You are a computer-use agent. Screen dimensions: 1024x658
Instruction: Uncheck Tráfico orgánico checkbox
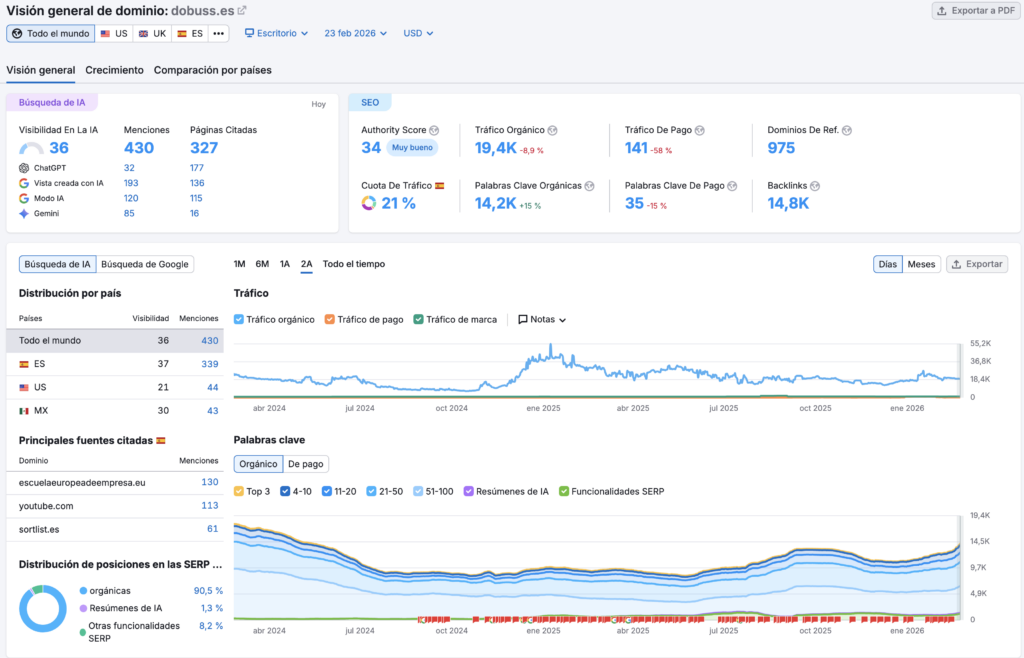click(239, 319)
